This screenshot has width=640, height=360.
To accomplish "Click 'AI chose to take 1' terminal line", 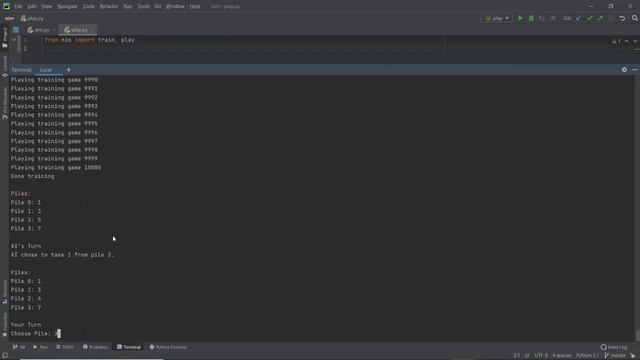I will 62,255.
